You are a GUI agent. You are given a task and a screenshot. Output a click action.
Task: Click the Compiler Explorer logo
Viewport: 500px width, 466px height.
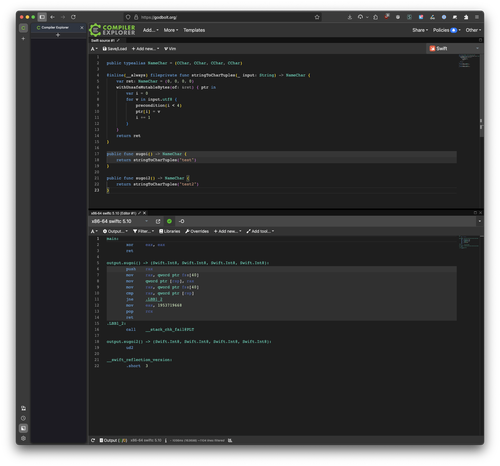coord(112,30)
